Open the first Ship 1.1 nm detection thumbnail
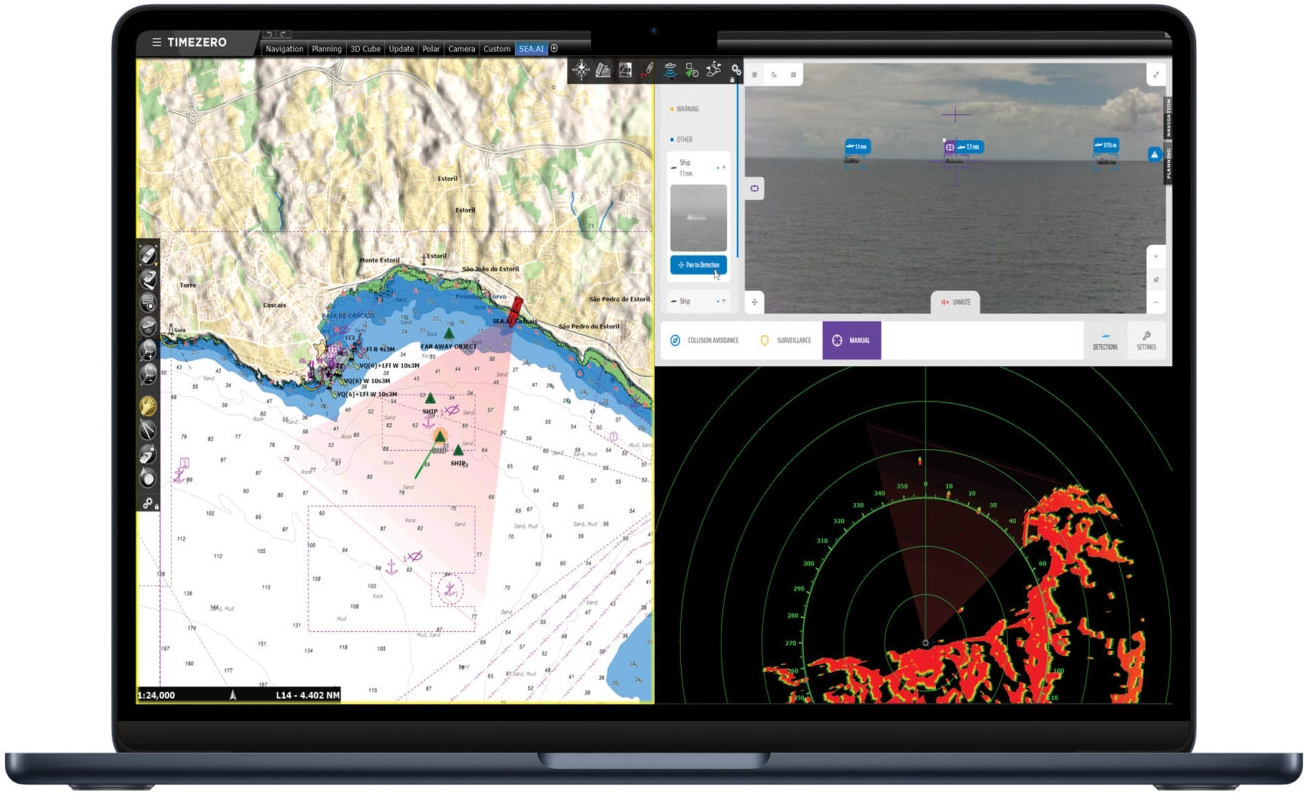The width and height of the screenshot is (1304, 803). click(699, 217)
